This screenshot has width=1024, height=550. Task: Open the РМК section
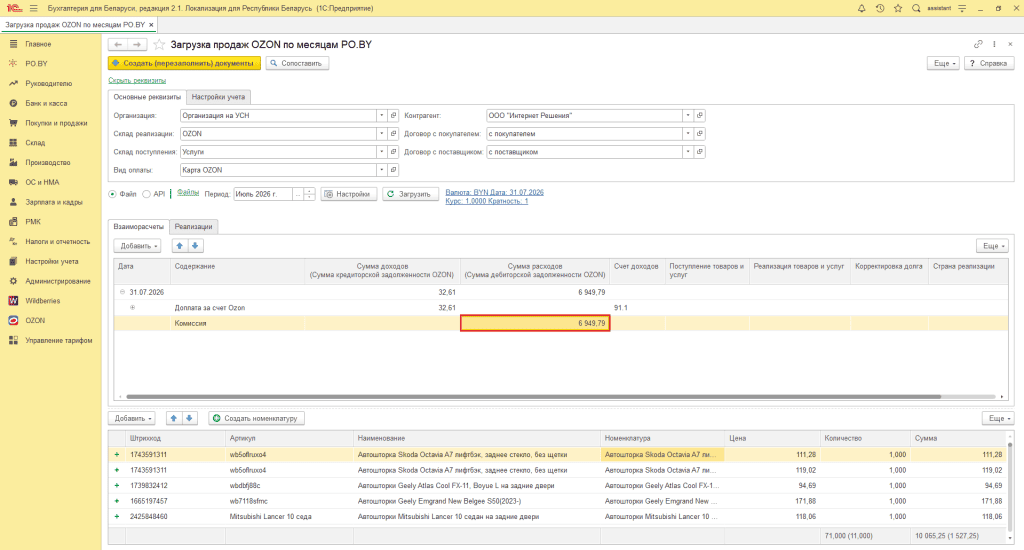pyautogui.click(x=33, y=221)
